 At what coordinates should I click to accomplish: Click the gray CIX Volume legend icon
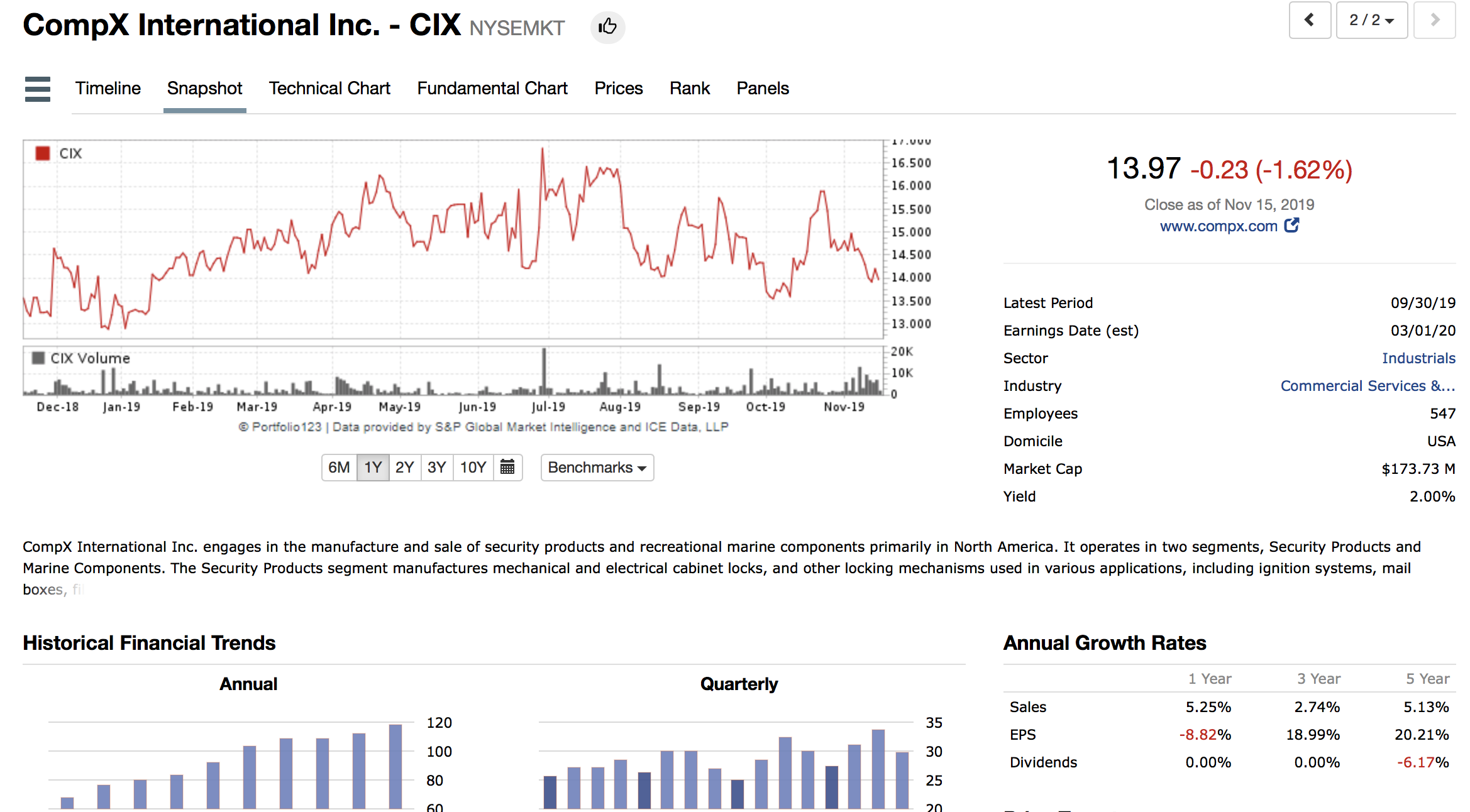click(38, 358)
